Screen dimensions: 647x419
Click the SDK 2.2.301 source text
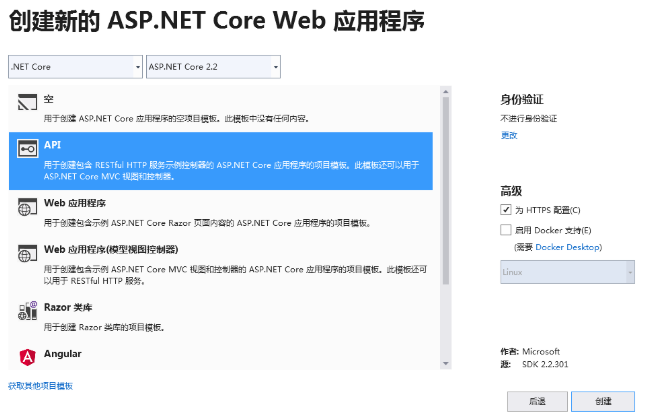coord(545,364)
